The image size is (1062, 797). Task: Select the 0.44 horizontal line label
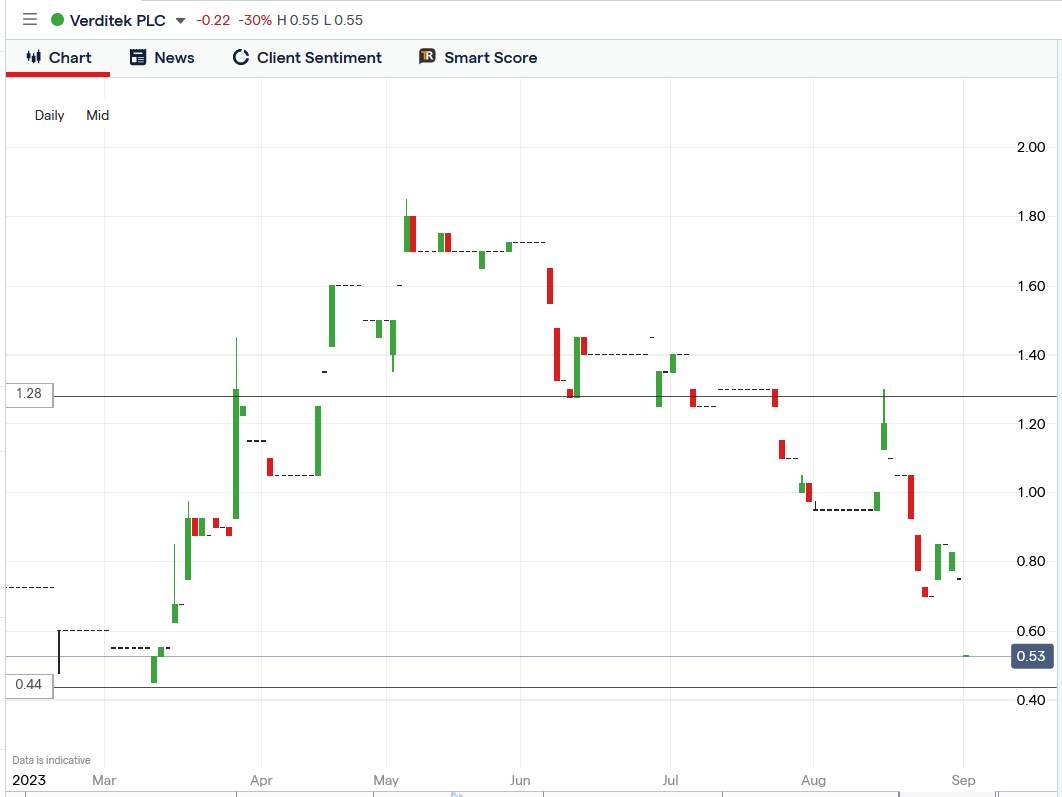tap(29, 685)
